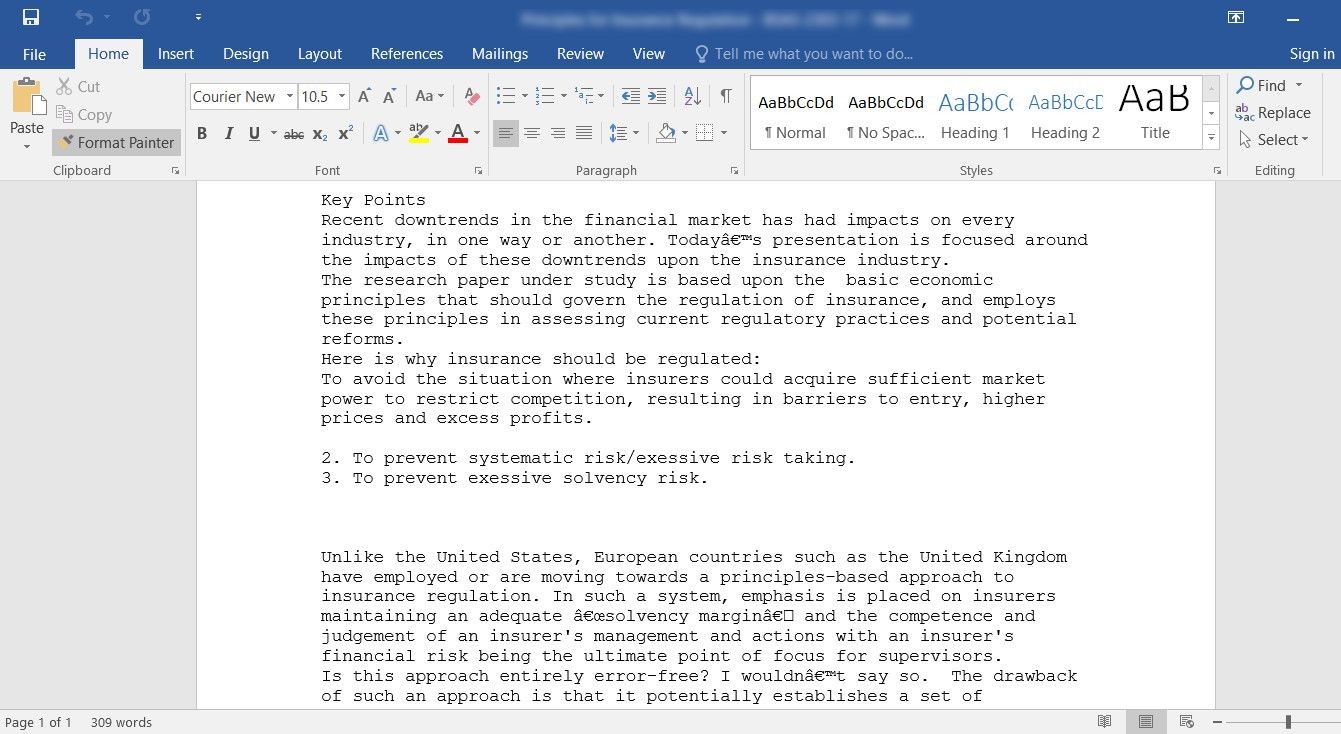Toggle Show/Hide paragraph marks
Screen dimensions: 1341x734
pyautogui.click(x=726, y=96)
